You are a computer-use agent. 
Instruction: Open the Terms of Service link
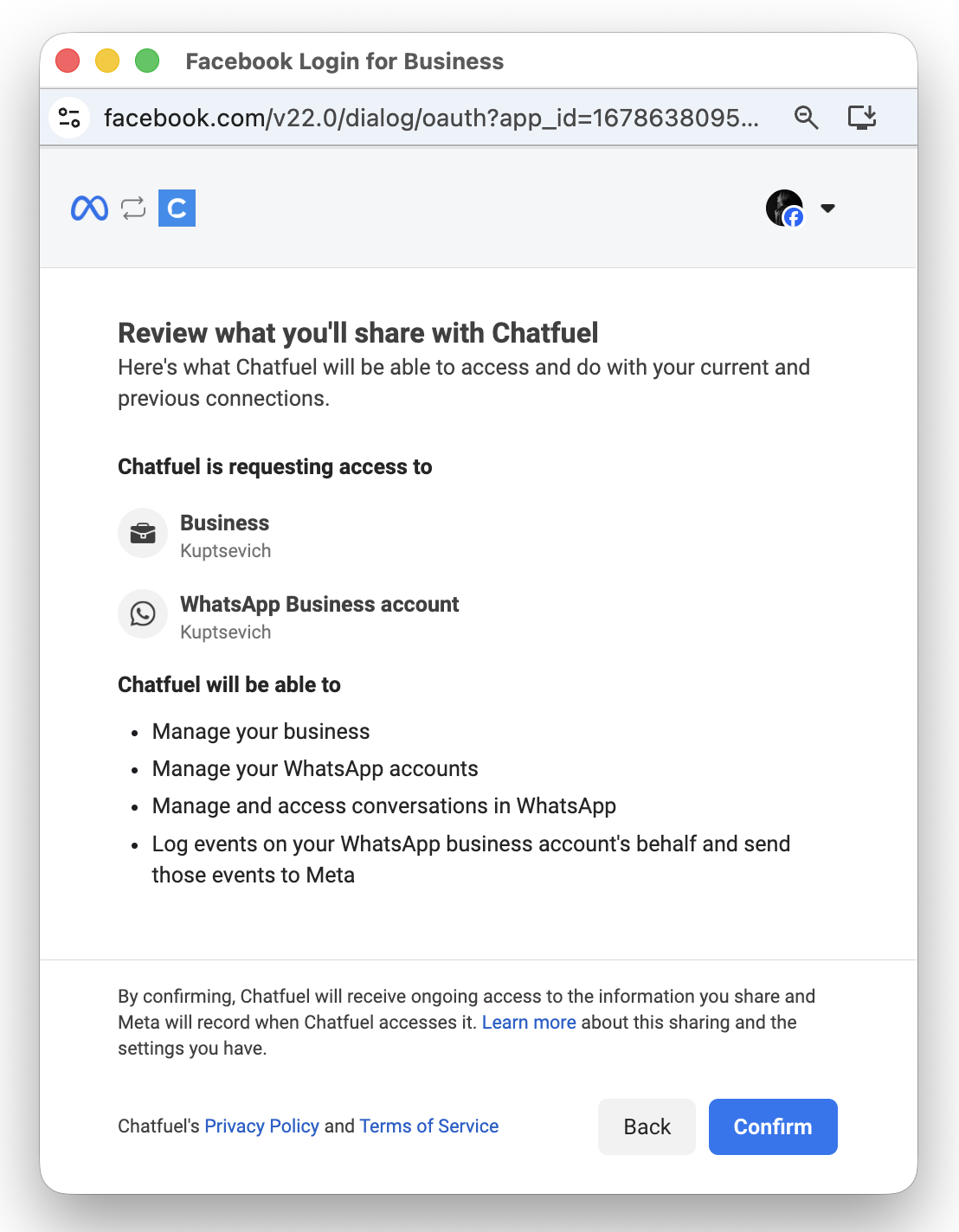coord(429,1126)
